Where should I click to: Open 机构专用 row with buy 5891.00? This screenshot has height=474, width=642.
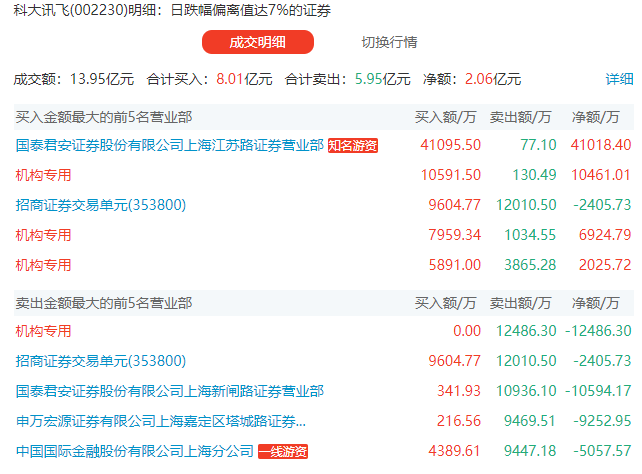click(x=43, y=265)
